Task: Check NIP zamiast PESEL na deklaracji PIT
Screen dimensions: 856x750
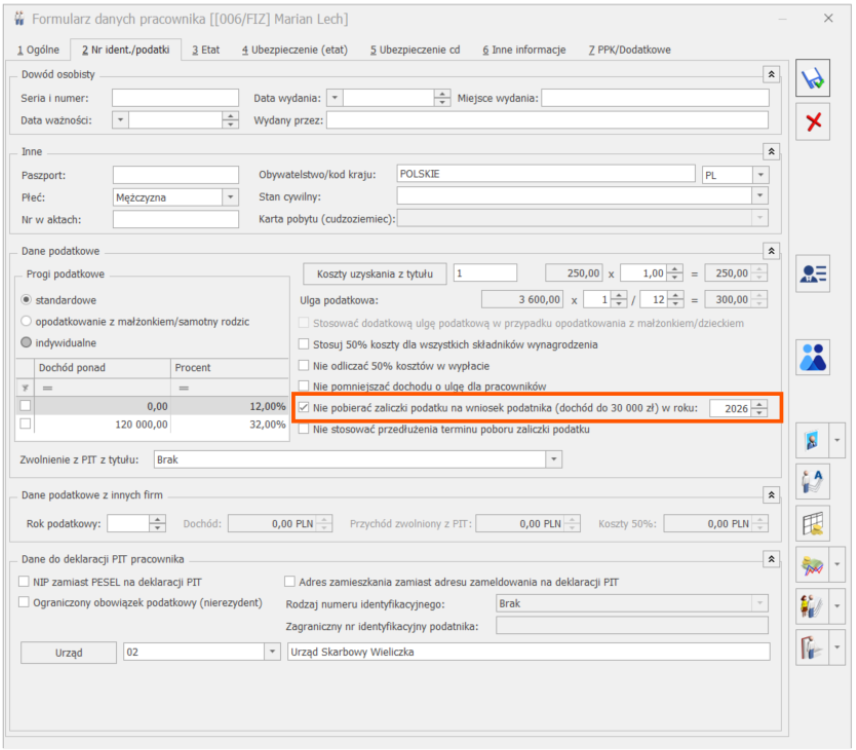Action: (x=23, y=582)
